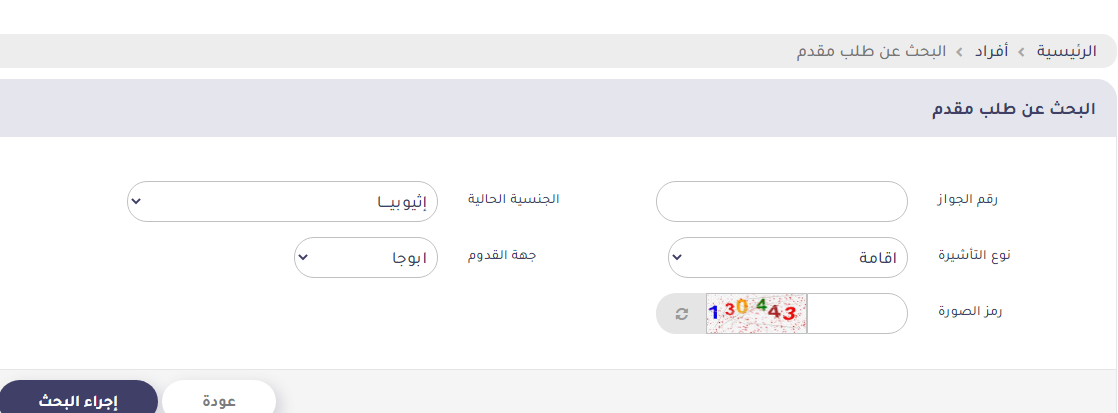
Task: Click the البحث عن طلب مقدم page heading
Action: click(x=1013, y=109)
